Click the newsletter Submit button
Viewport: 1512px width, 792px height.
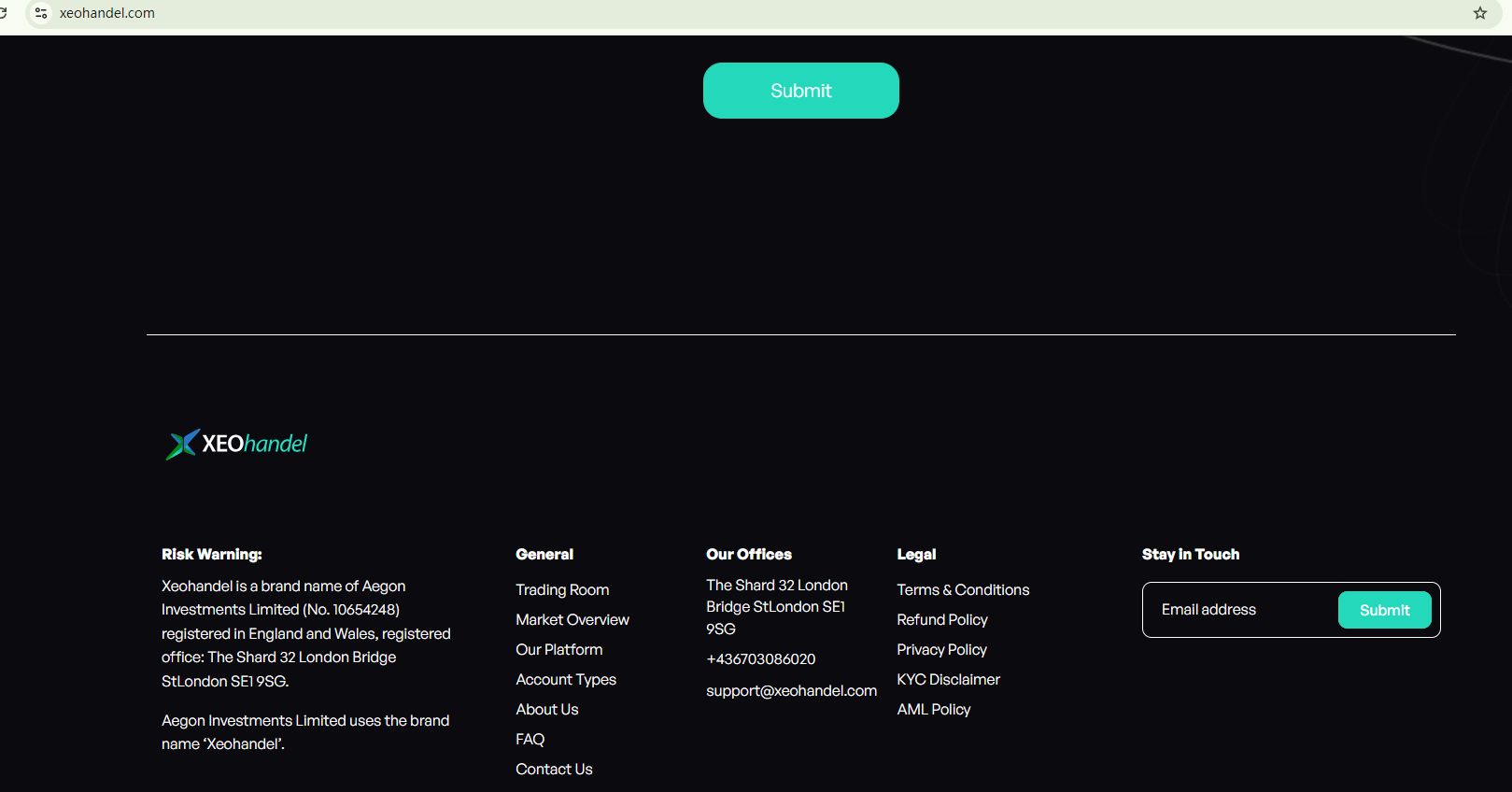tap(1384, 610)
